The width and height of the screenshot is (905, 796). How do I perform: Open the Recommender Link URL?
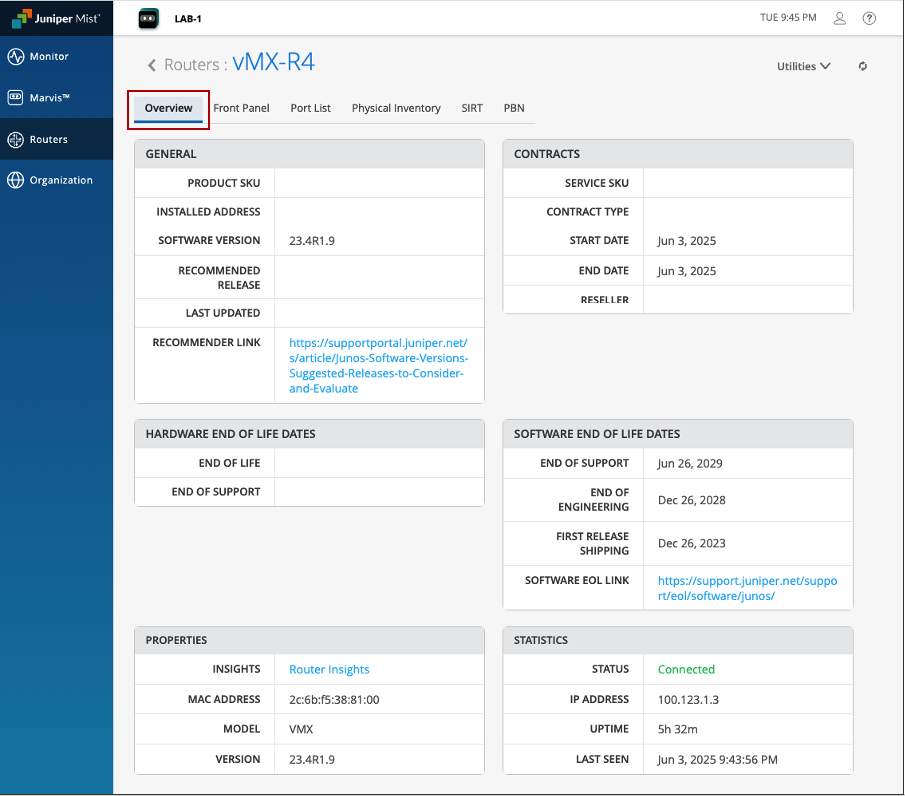tap(378, 365)
